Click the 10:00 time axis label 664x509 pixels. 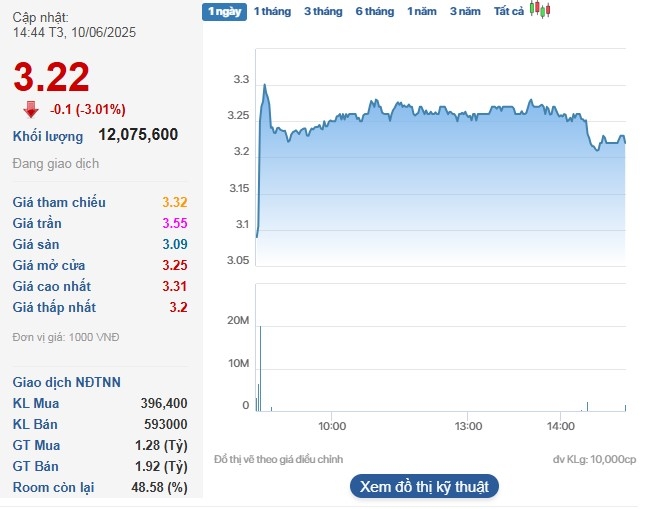[332, 427]
